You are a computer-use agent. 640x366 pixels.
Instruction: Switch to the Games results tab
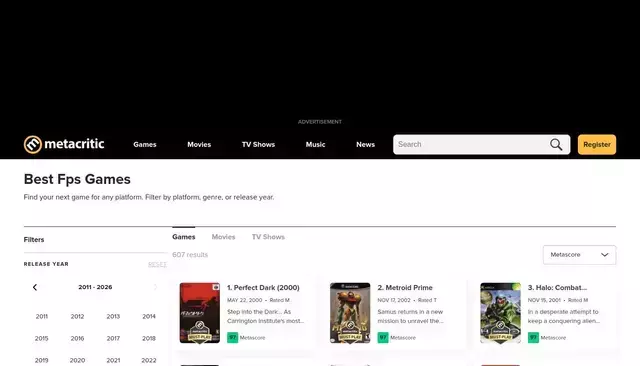(x=184, y=237)
